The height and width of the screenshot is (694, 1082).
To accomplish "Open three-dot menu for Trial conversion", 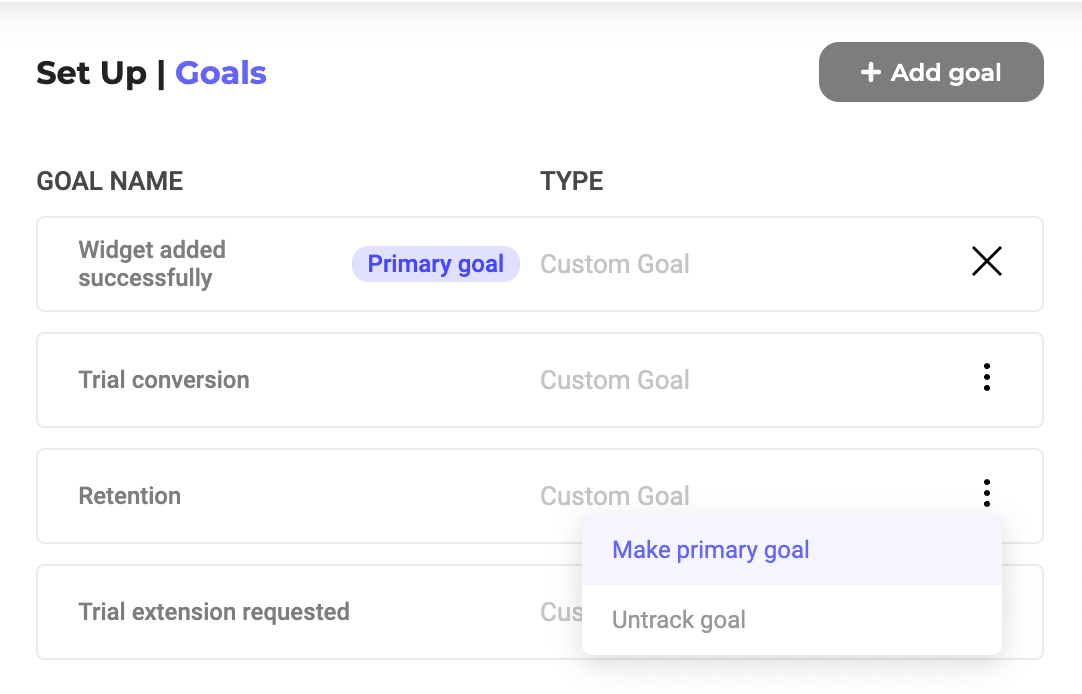I will pyautogui.click(x=986, y=378).
